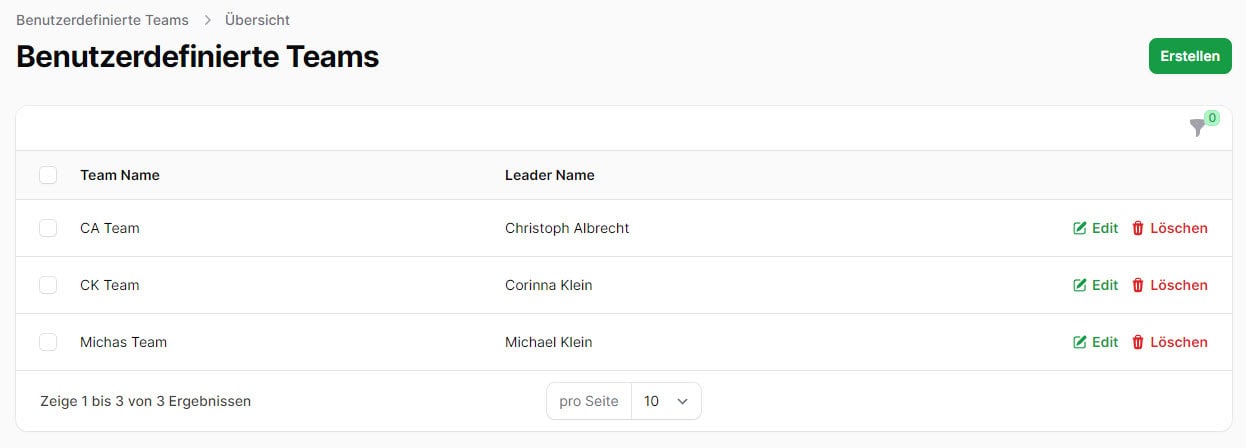Viewport: 1246px width, 448px height.
Task: Sort by the Team Name column header
Action: click(120, 175)
